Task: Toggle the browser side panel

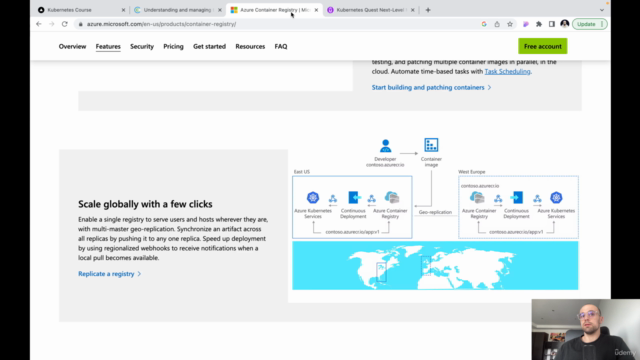Action: 552,24
